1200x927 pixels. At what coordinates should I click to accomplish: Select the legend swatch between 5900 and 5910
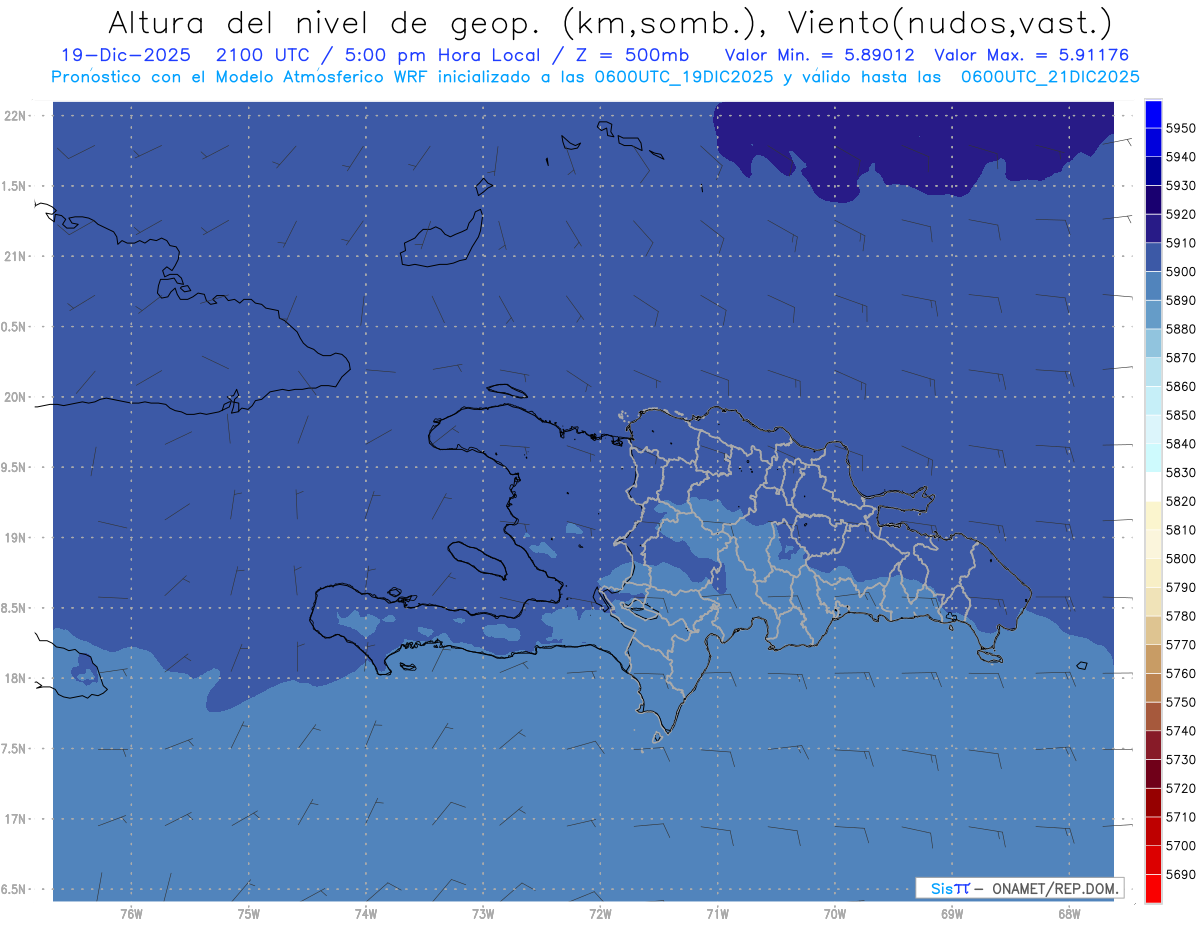(x=1152, y=257)
